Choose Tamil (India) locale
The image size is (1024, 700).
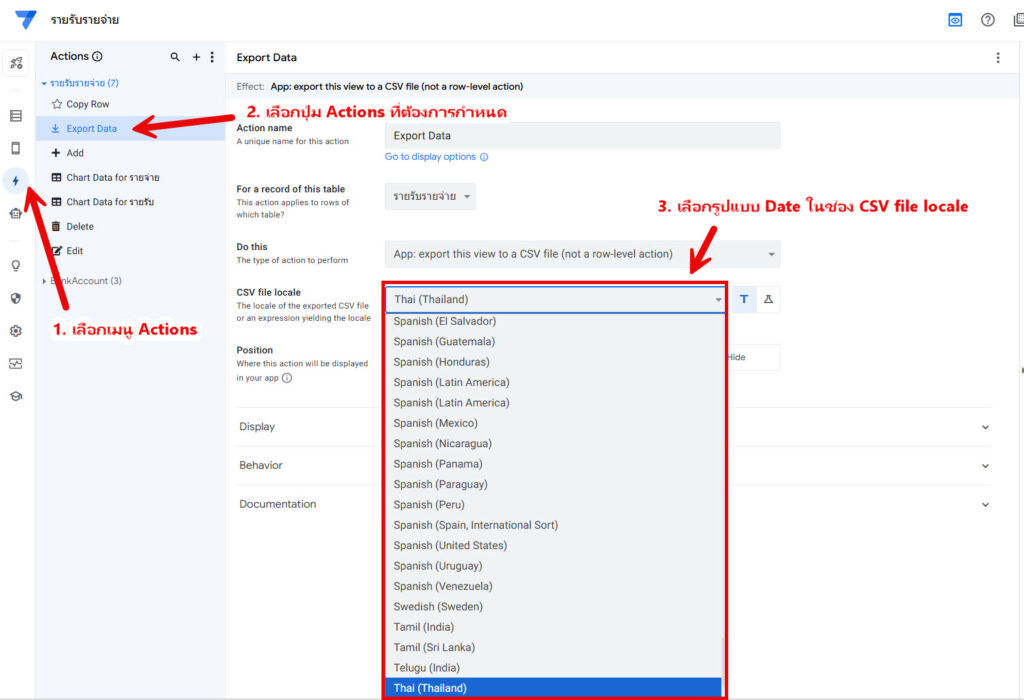[x=552, y=627]
